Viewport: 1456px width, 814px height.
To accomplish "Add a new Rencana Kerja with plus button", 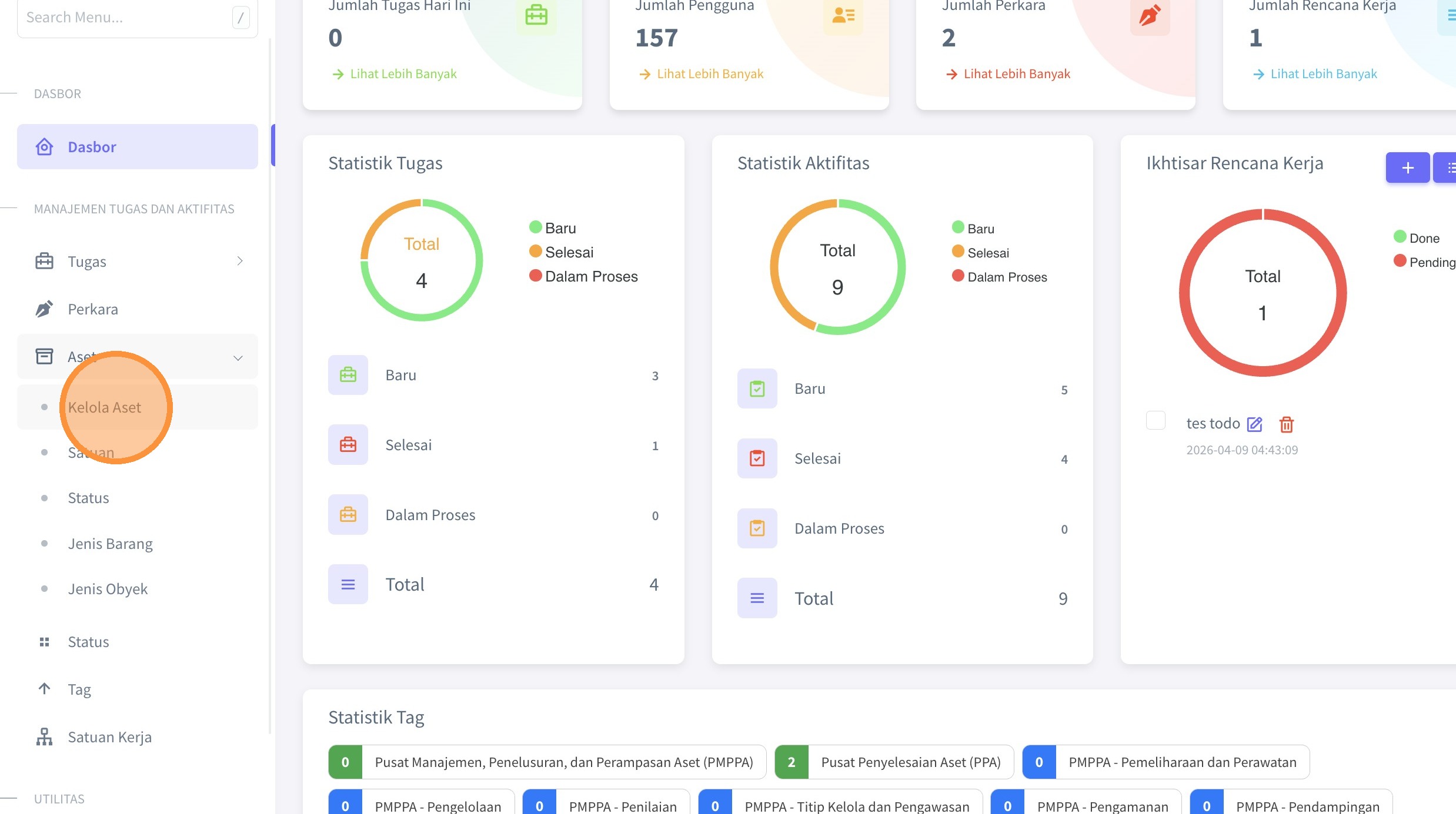I will point(1408,168).
